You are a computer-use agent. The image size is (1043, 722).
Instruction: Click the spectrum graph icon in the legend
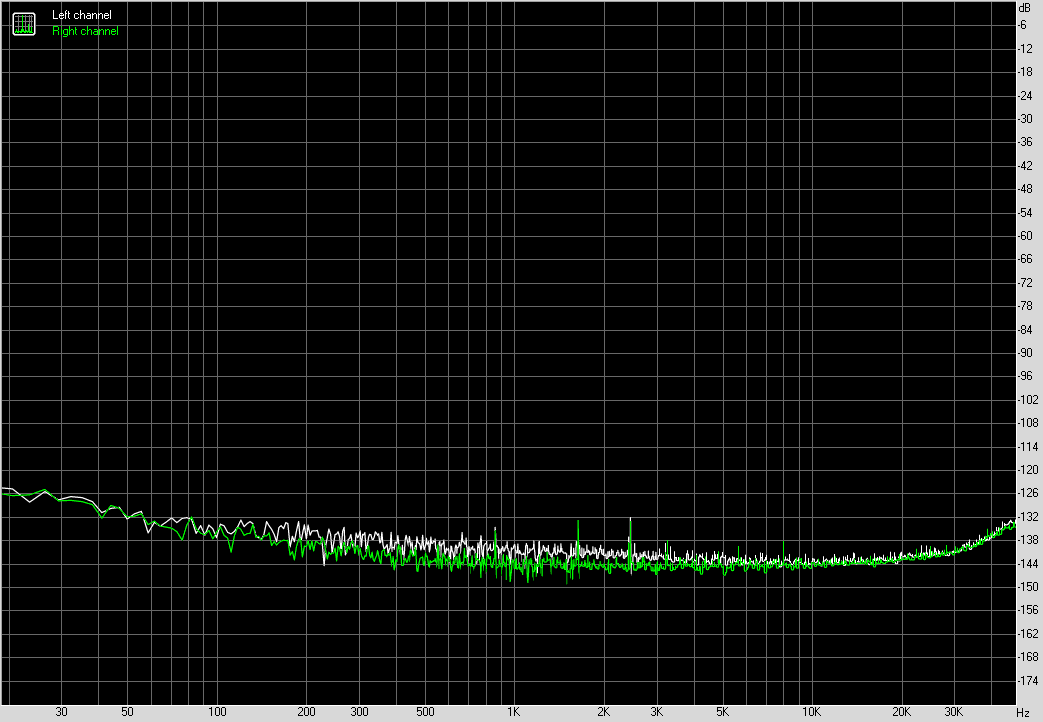pyautogui.click(x=23, y=23)
